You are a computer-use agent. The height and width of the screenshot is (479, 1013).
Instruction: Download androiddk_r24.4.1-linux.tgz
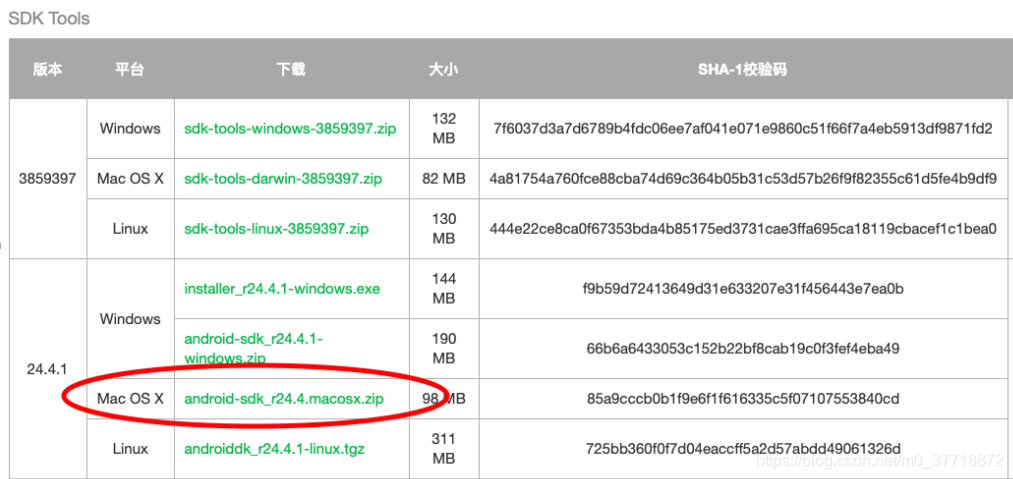pyautogui.click(x=276, y=449)
